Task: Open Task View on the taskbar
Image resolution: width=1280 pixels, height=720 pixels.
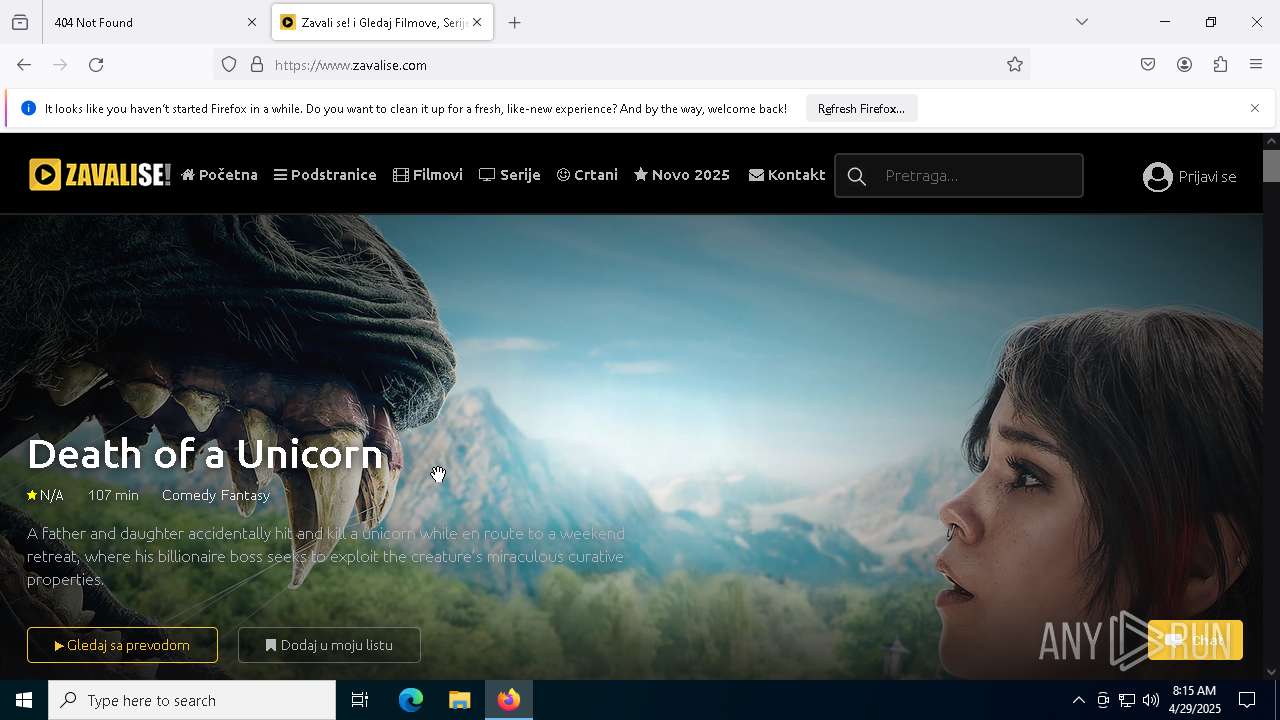Action: 360,700
